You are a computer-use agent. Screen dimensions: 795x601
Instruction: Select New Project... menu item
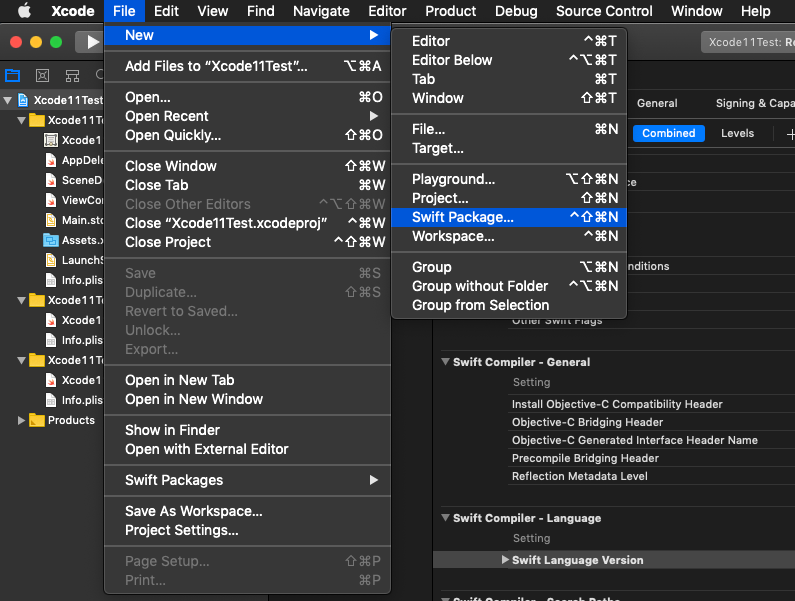(x=509, y=198)
